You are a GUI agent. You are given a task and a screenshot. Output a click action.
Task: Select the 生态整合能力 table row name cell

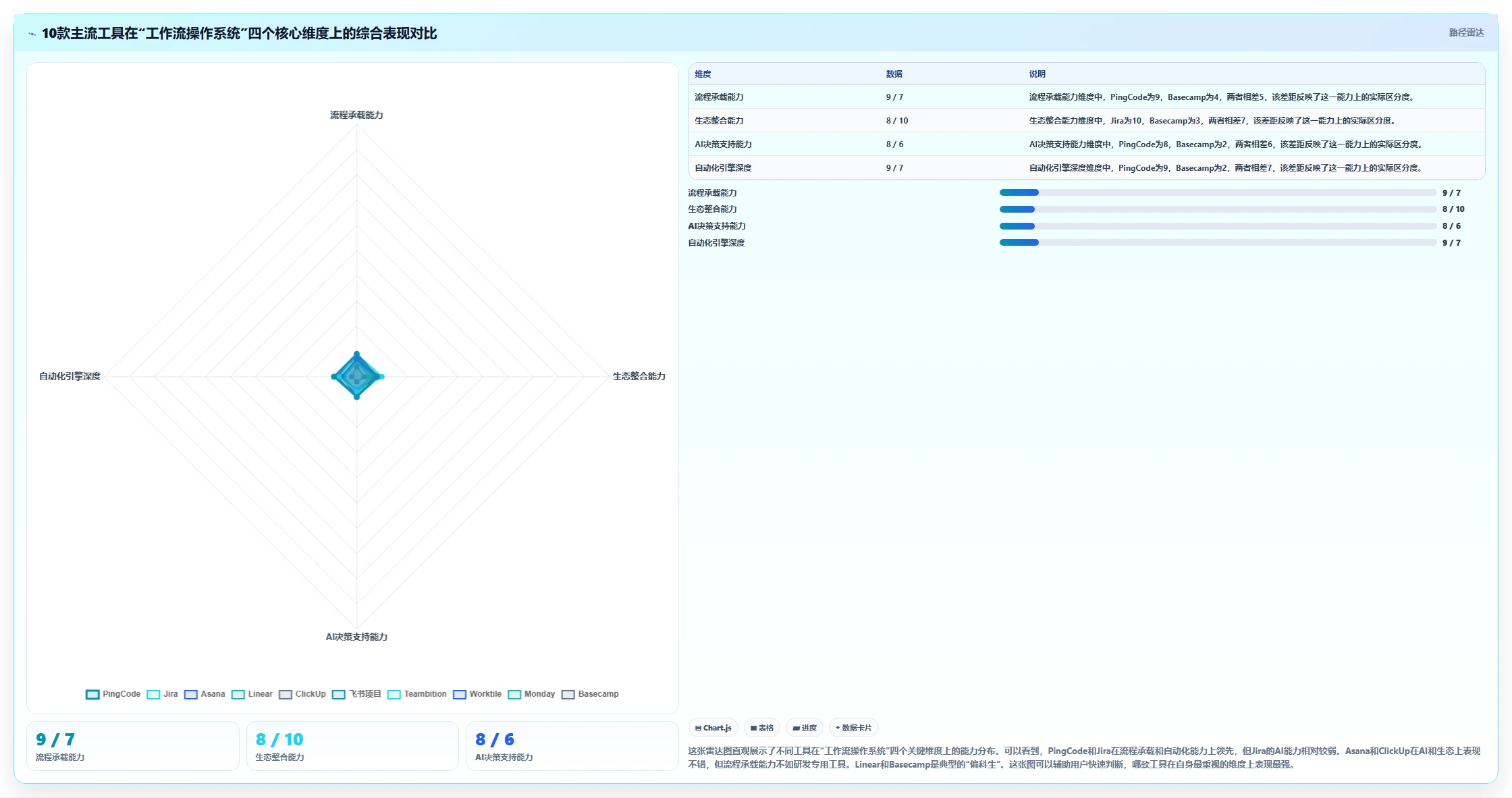719,121
